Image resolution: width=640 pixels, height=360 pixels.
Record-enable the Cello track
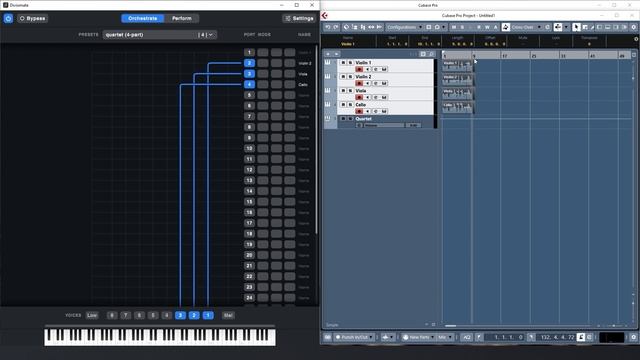(359, 111)
